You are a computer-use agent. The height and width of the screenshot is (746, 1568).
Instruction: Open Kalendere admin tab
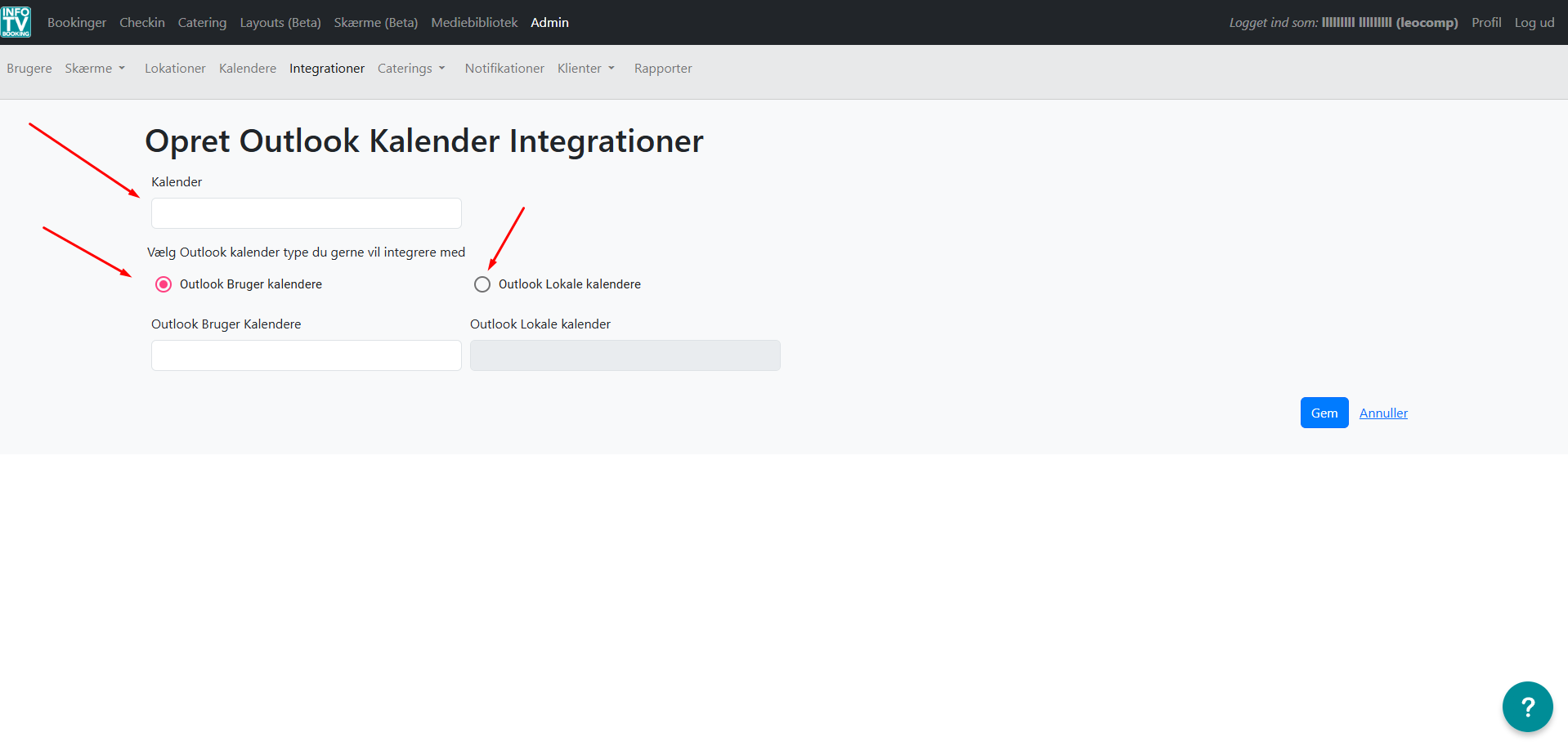point(248,69)
